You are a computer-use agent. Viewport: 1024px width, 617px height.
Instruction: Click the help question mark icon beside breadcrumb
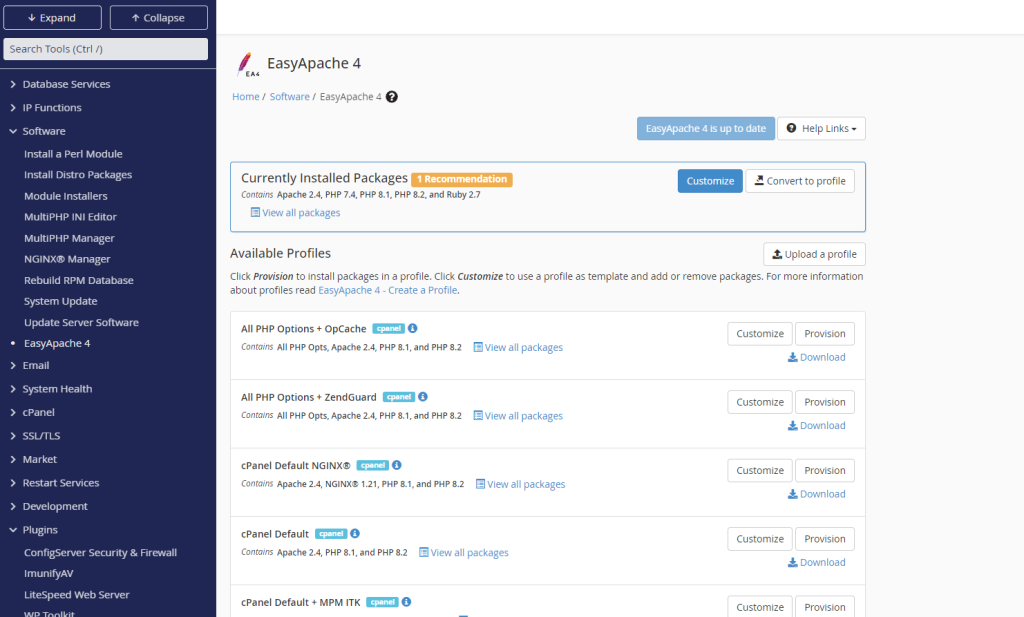(392, 97)
